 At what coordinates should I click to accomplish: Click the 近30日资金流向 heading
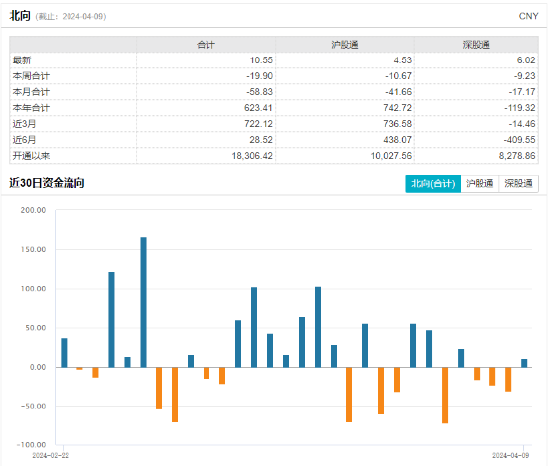point(47,183)
